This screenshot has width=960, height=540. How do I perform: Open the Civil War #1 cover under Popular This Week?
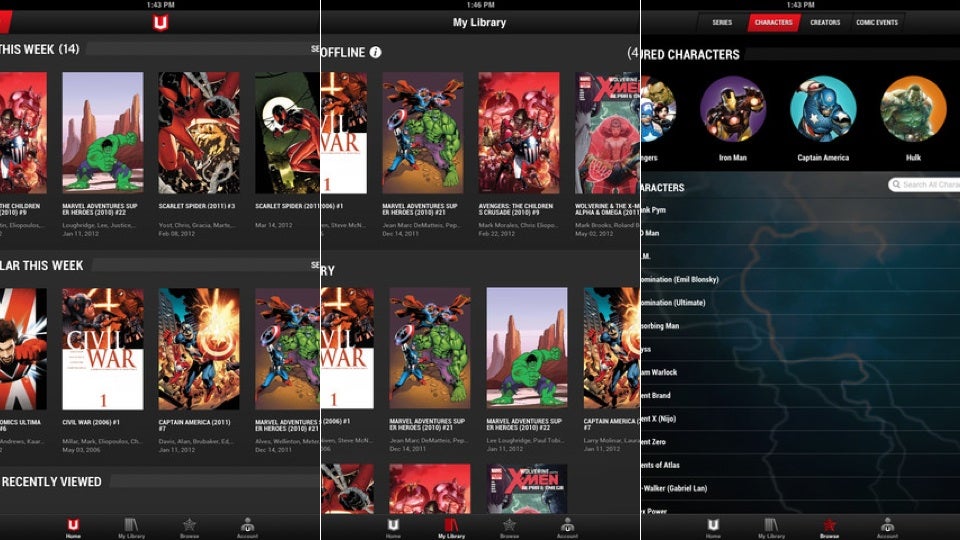coord(103,349)
